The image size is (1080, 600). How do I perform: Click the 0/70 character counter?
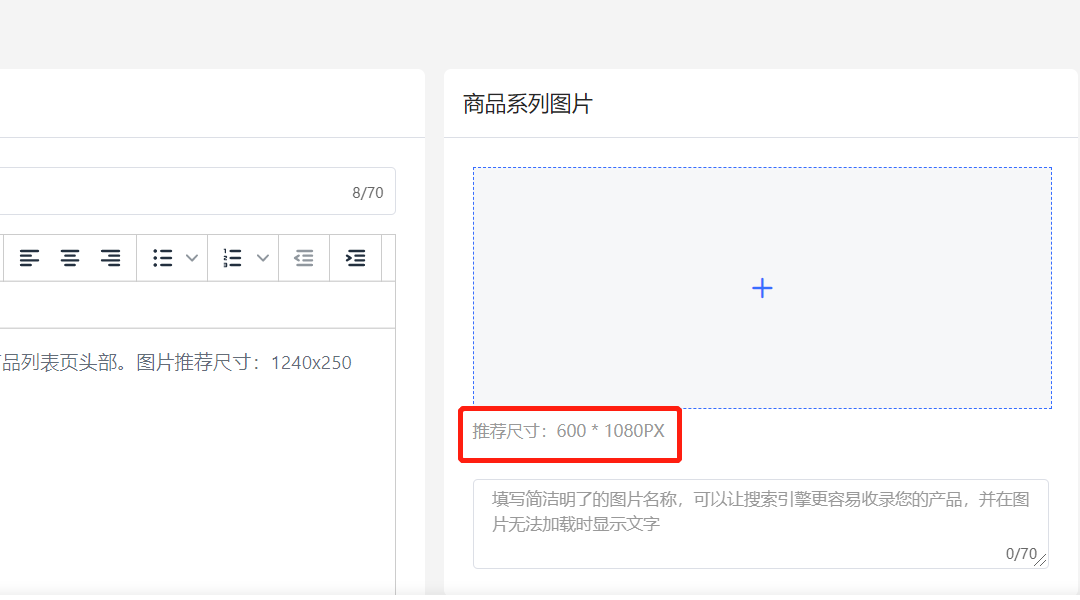[x=1020, y=554]
